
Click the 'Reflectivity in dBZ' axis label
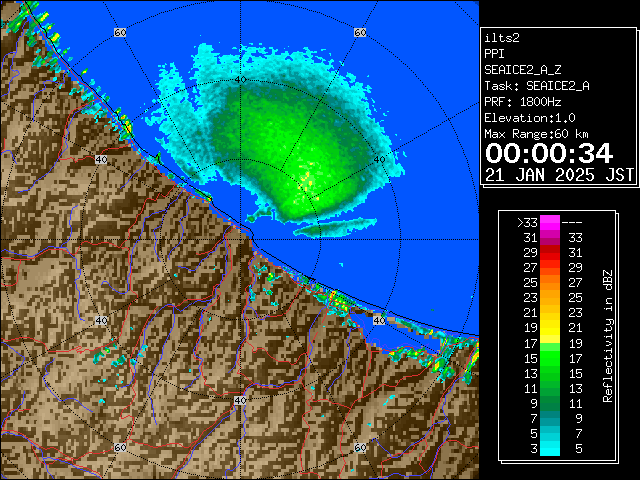[608, 336]
